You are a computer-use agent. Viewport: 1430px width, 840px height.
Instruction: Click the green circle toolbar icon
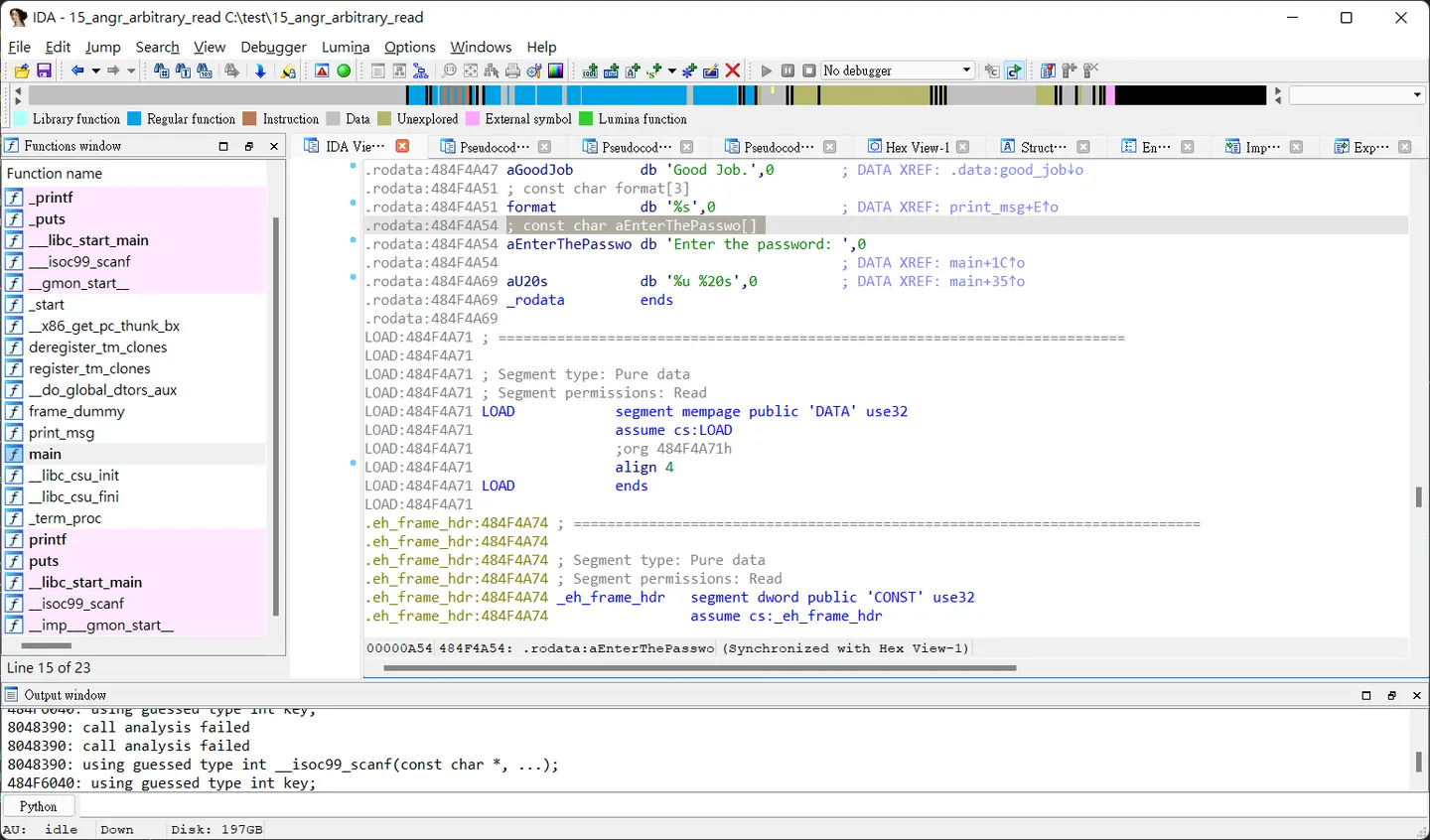(x=344, y=70)
